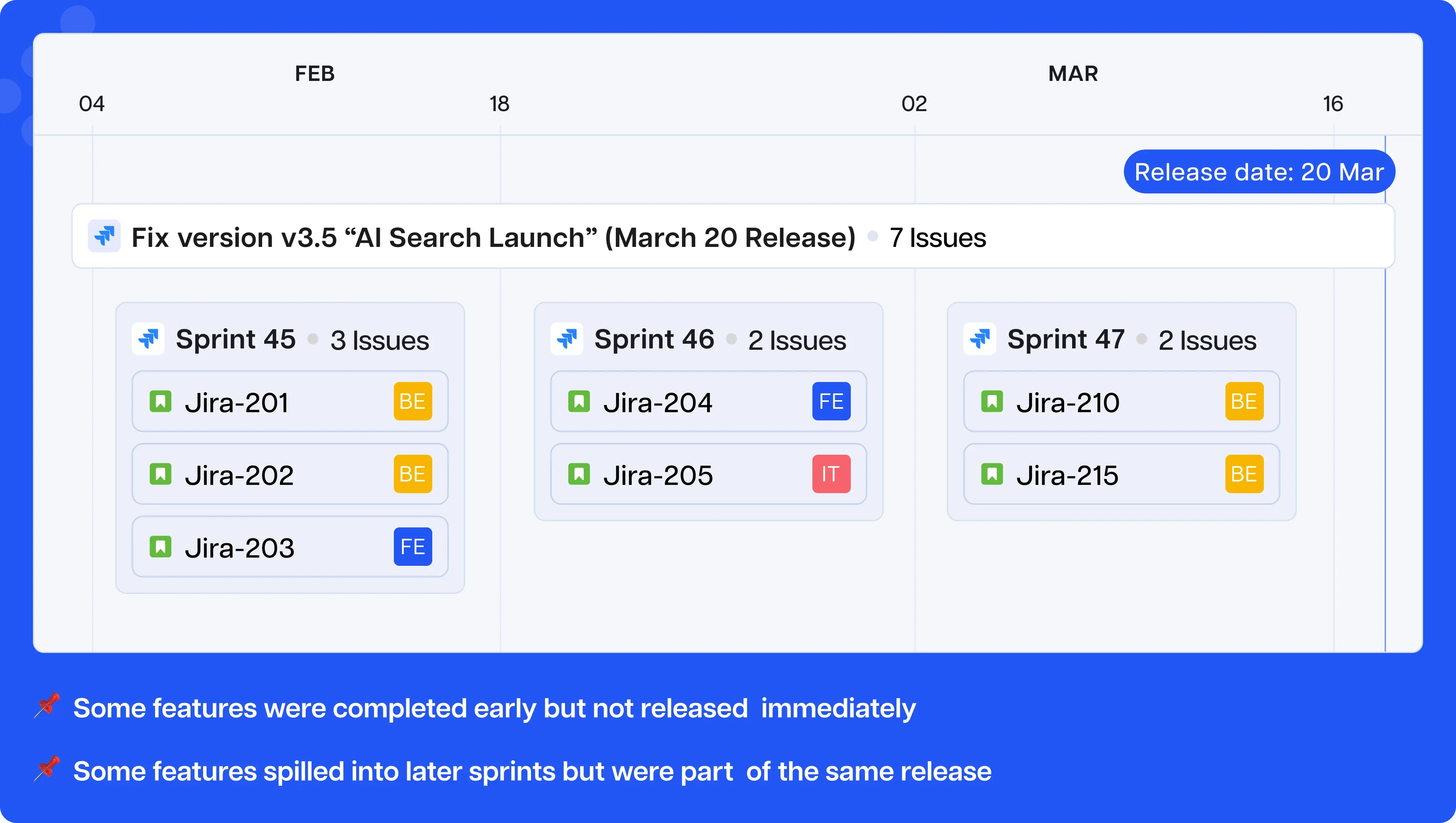This screenshot has width=1456, height=823.
Task: Click the Sprint 45 title header
Action: click(236, 340)
